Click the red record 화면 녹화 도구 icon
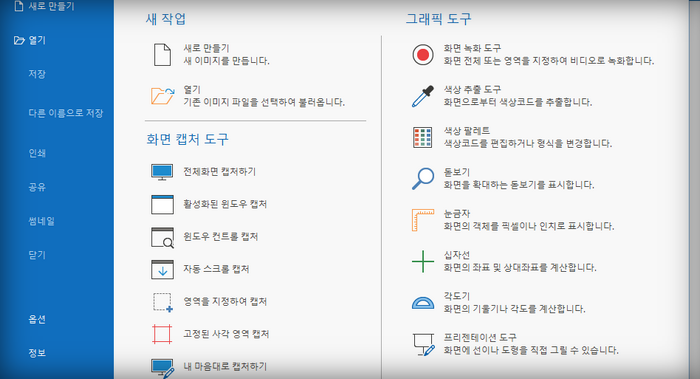Viewport: 700px width, 379px height. point(422,54)
